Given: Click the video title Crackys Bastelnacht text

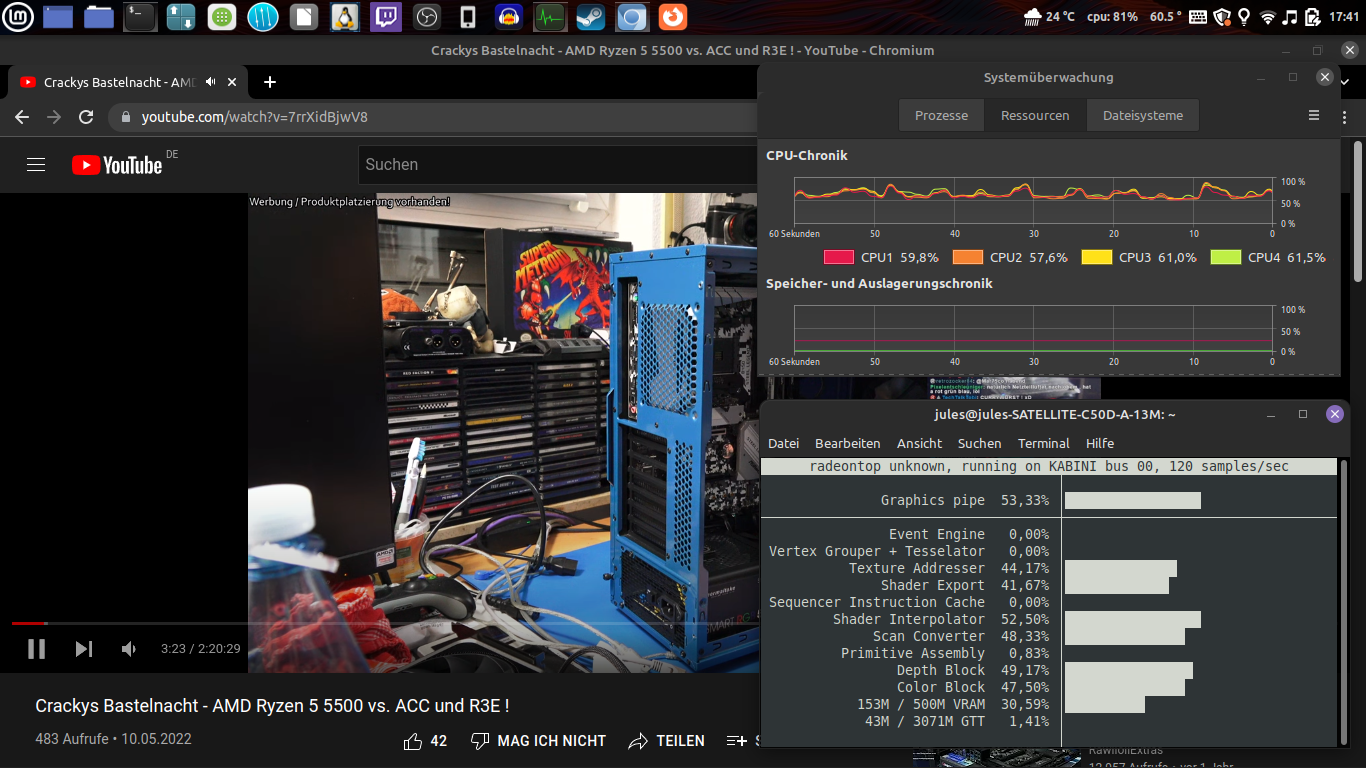Looking at the screenshot, I should pos(272,705).
